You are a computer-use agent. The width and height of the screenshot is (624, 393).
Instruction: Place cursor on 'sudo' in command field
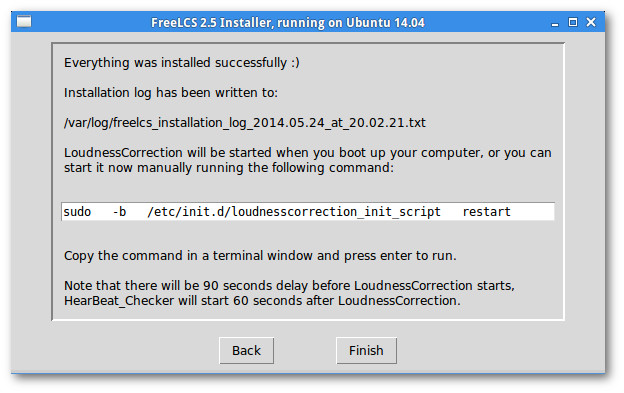tap(77, 212)
